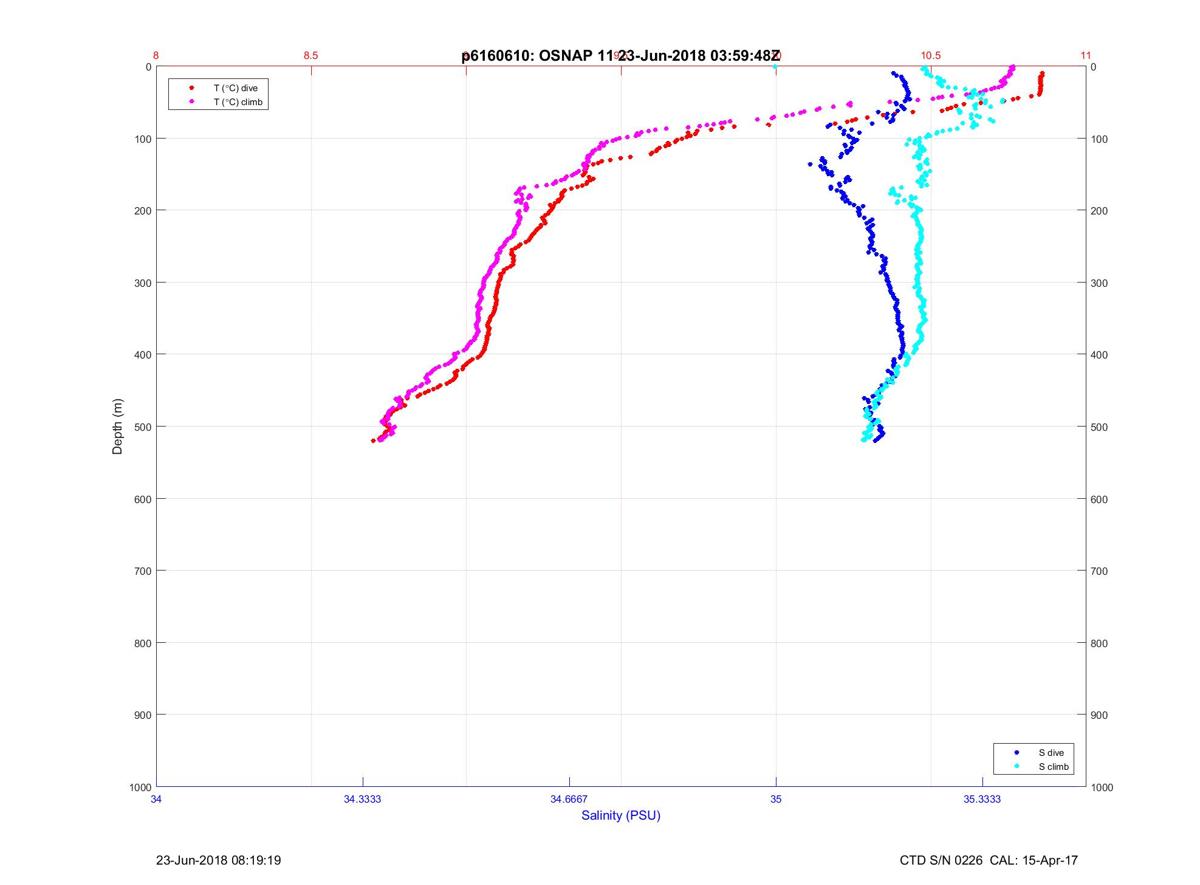Click left depth axis tick label 200
Screen dimensions: 1200x885
coord(142,211)
